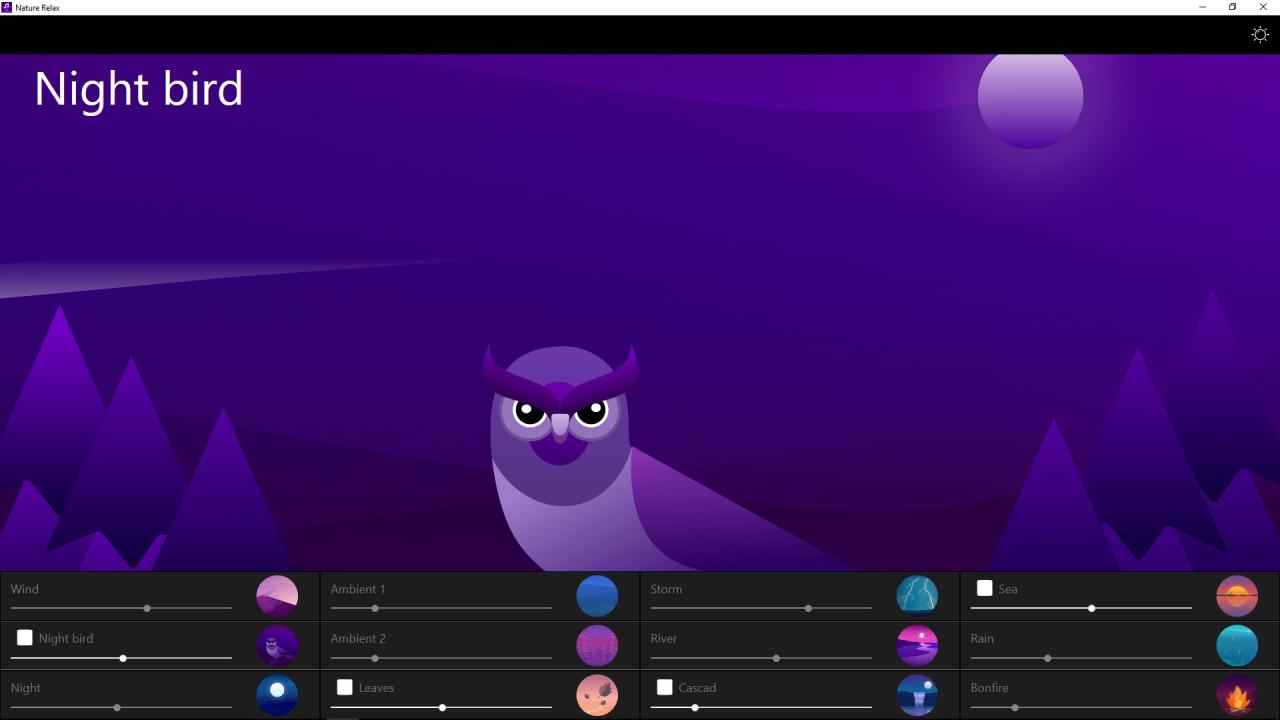This screenshot has width=1280, height=720.
Task: Click the Bonfire flame sound icon
Action: [x=1237, y=694]
